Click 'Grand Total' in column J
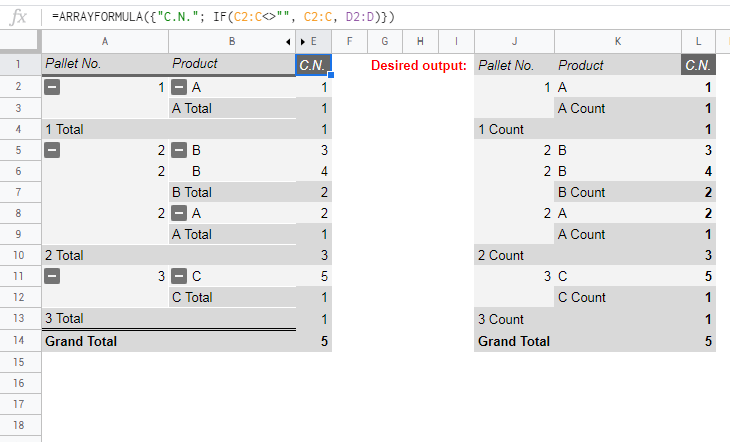This screenshot has height=442, width=730. pyautogui.click(x=514, y=341)
